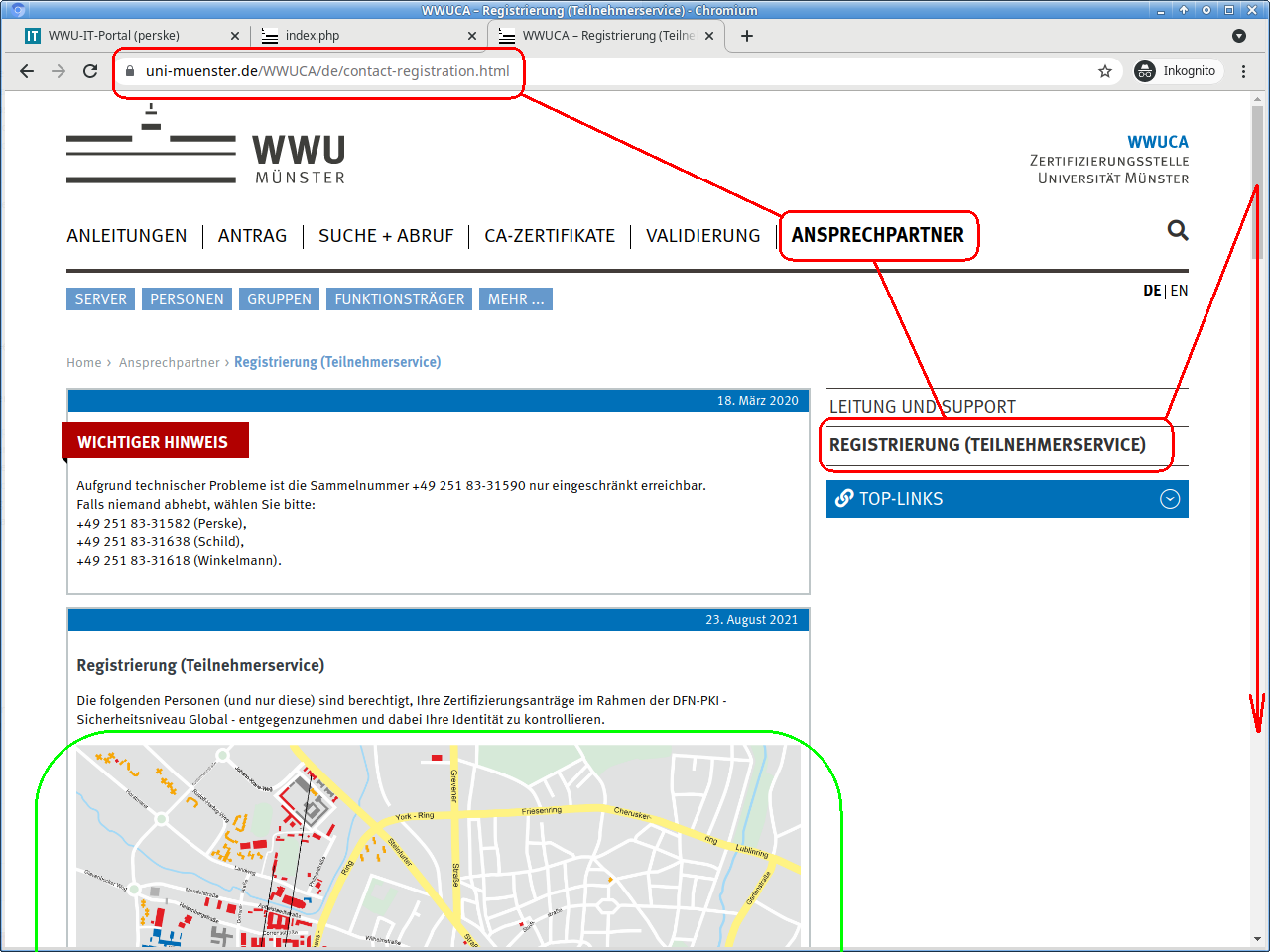Switch the site language to EN
Image resolution: width=1270 pixels, height=952 pixels.
click(x=1179, y=291)
